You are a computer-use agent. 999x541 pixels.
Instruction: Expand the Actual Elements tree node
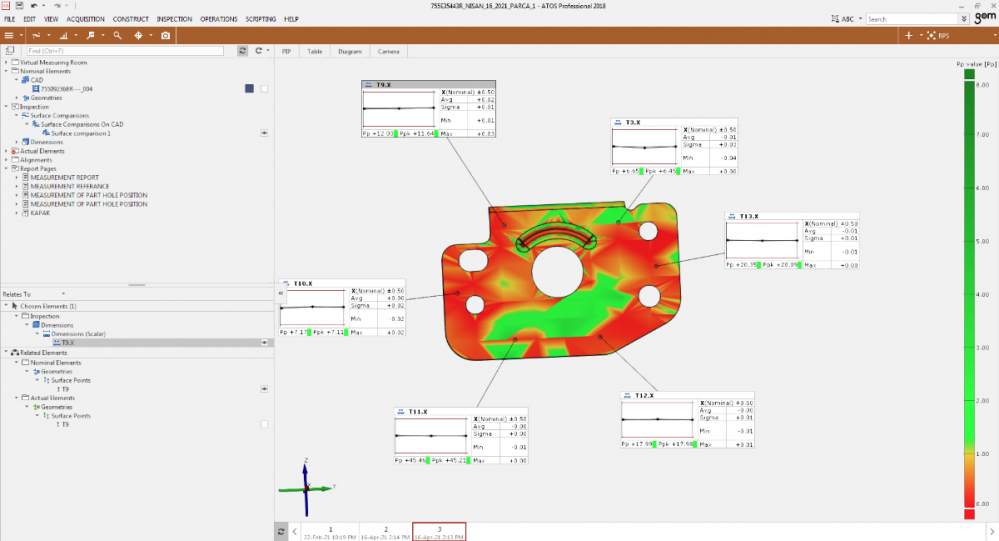click(6, 151)
